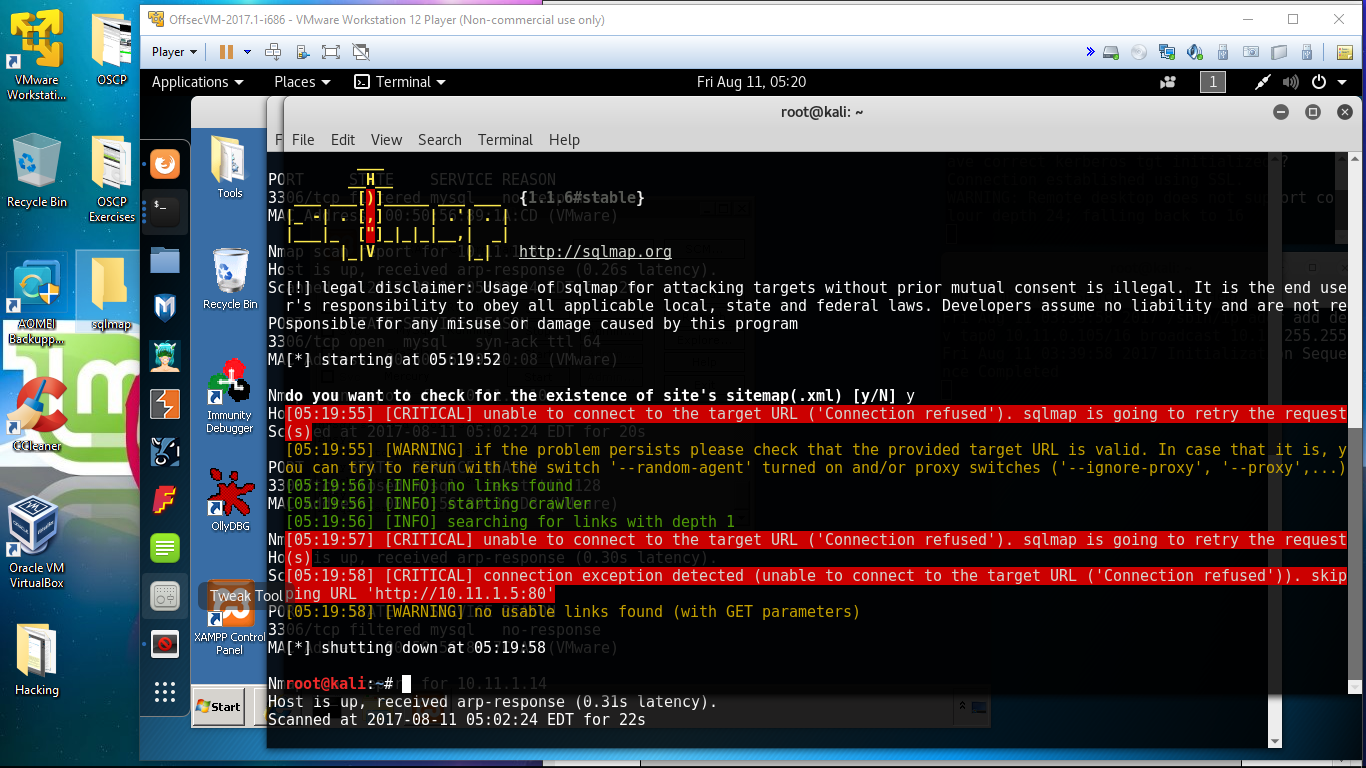
Task: Open the terminal File menu
Action: tap(303, 140)
